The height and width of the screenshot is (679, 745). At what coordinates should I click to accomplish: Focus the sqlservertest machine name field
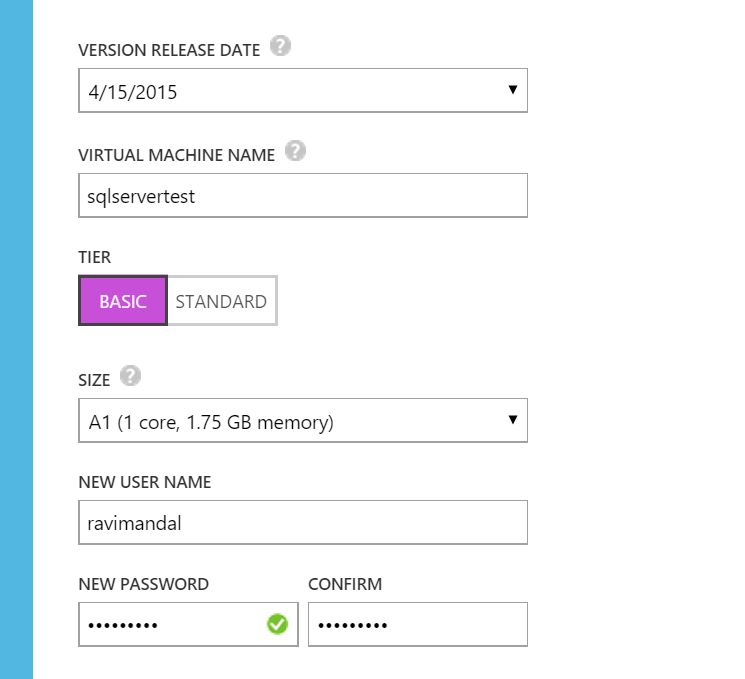(x=302, y=196)
